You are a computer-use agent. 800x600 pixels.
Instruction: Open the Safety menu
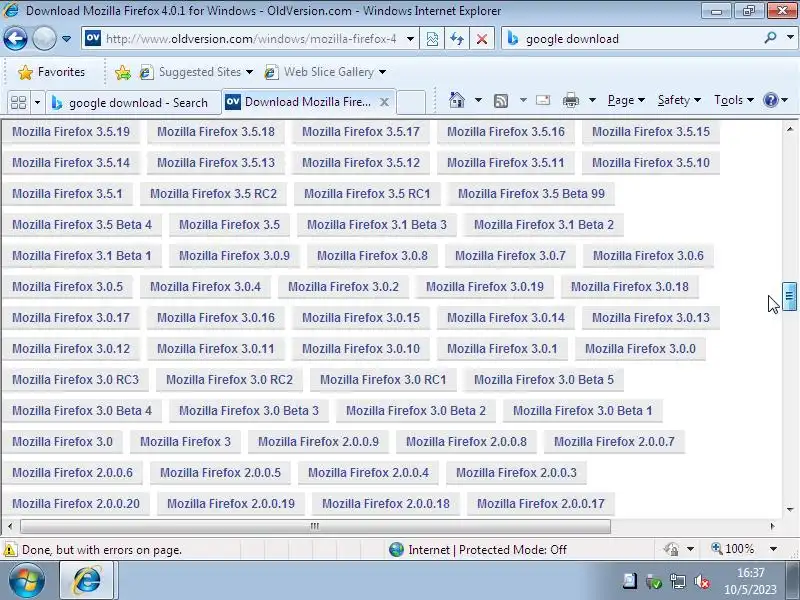pos(679,100)
